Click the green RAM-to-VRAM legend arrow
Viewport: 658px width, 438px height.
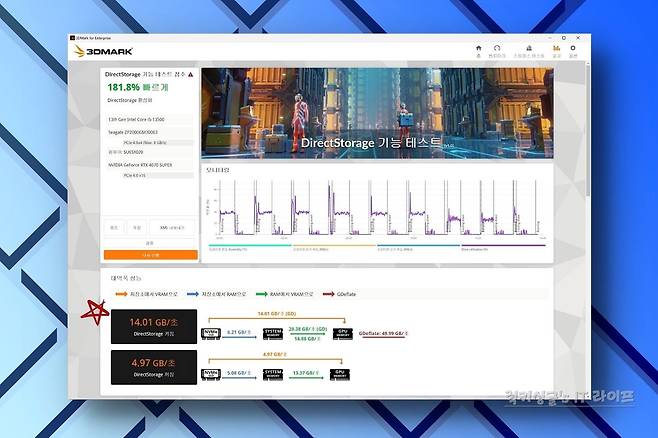(263, 294)
